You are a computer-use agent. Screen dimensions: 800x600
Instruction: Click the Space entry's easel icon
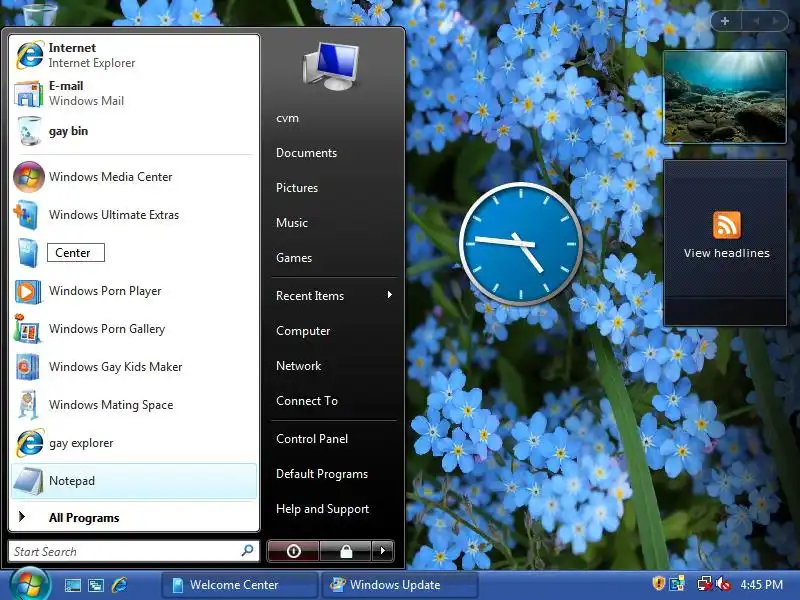coord(28,405)
